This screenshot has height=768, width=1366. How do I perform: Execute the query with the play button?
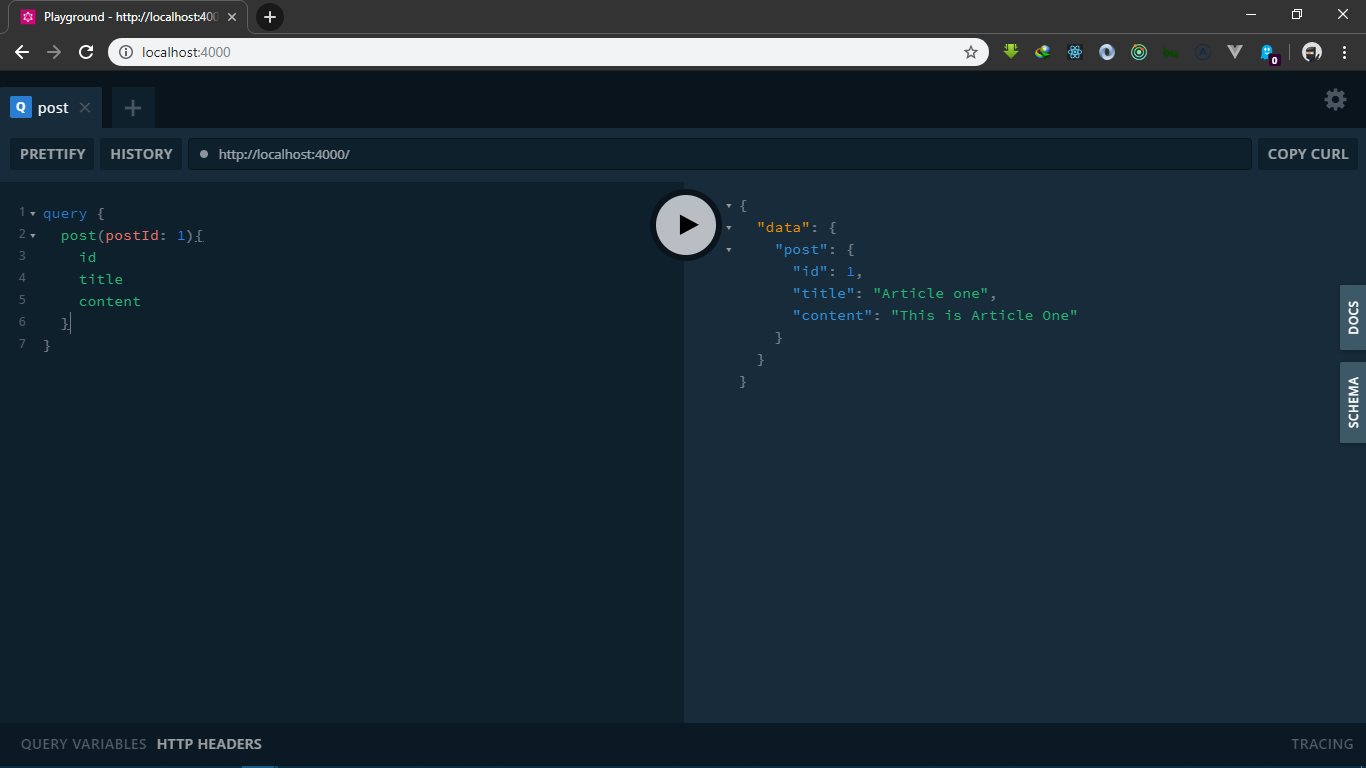[x=685, y=224]
